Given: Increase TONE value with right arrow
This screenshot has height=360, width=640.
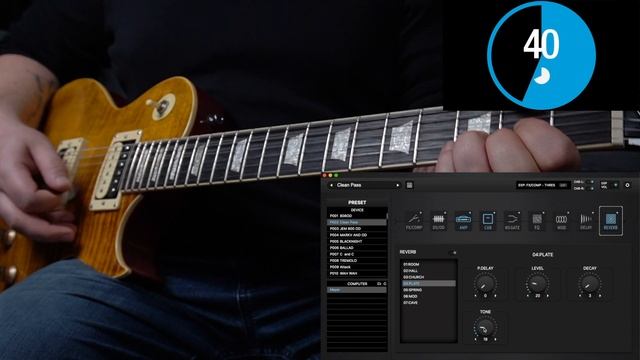Looking at the screenshot, I should pyautogui.click(x=495, y=339).
